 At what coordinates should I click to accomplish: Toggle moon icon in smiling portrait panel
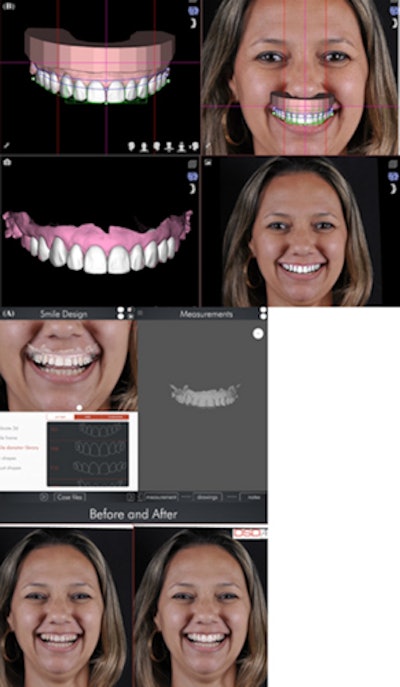pos(393,189)
